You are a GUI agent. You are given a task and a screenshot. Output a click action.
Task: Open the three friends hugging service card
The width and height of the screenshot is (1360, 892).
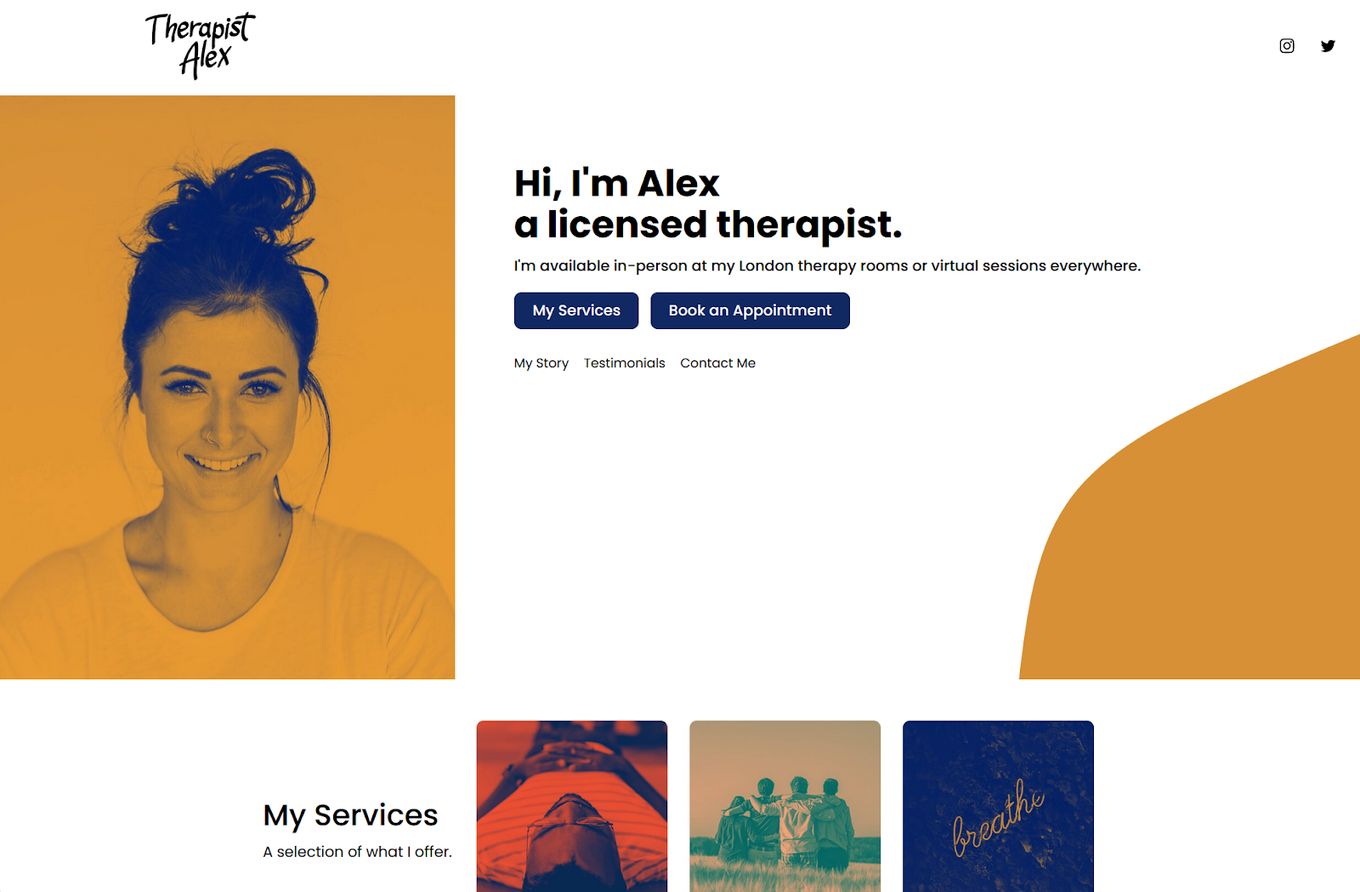click(x=785, y=806)
